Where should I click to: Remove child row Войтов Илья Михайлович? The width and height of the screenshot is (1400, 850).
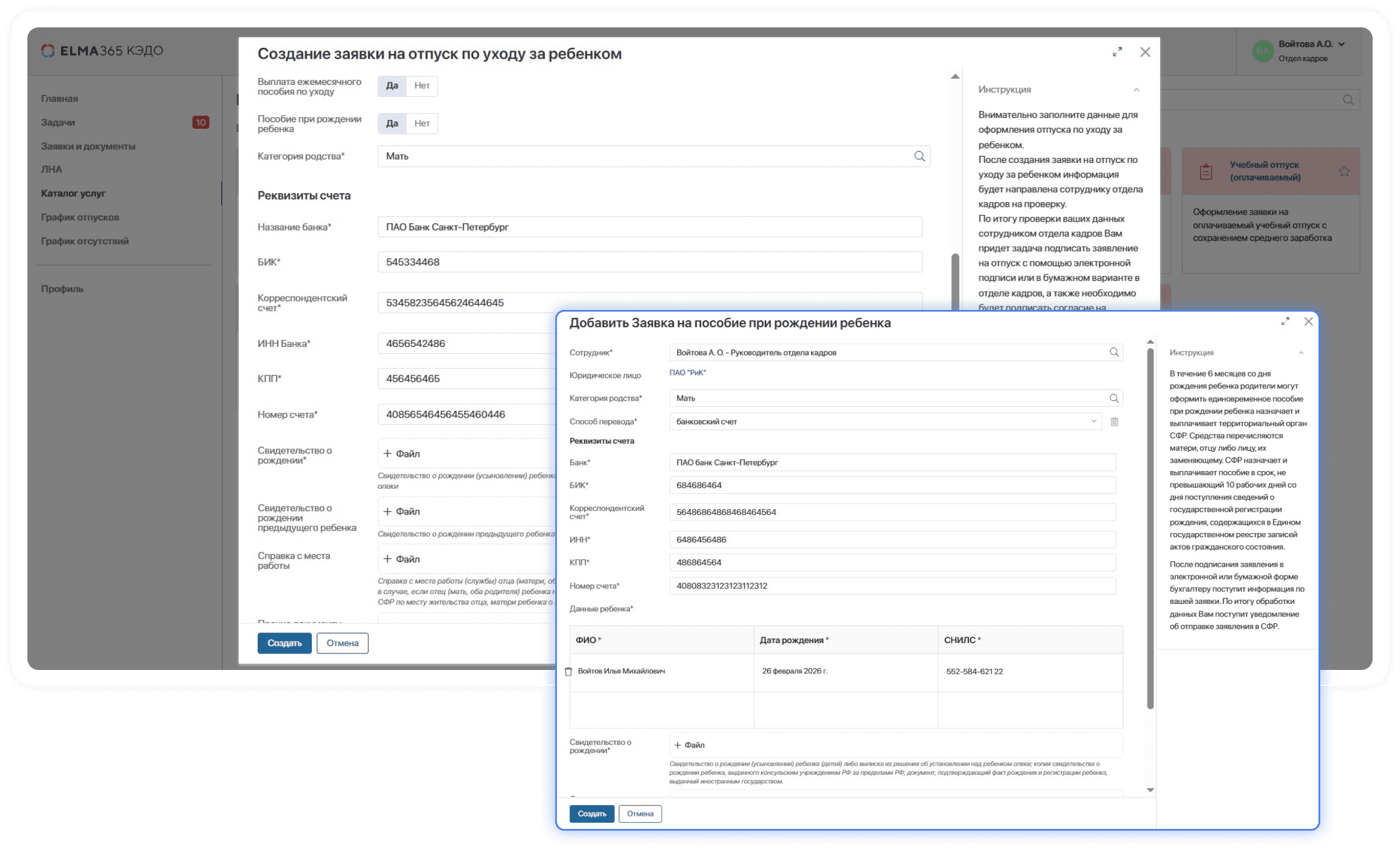[568, 671]
